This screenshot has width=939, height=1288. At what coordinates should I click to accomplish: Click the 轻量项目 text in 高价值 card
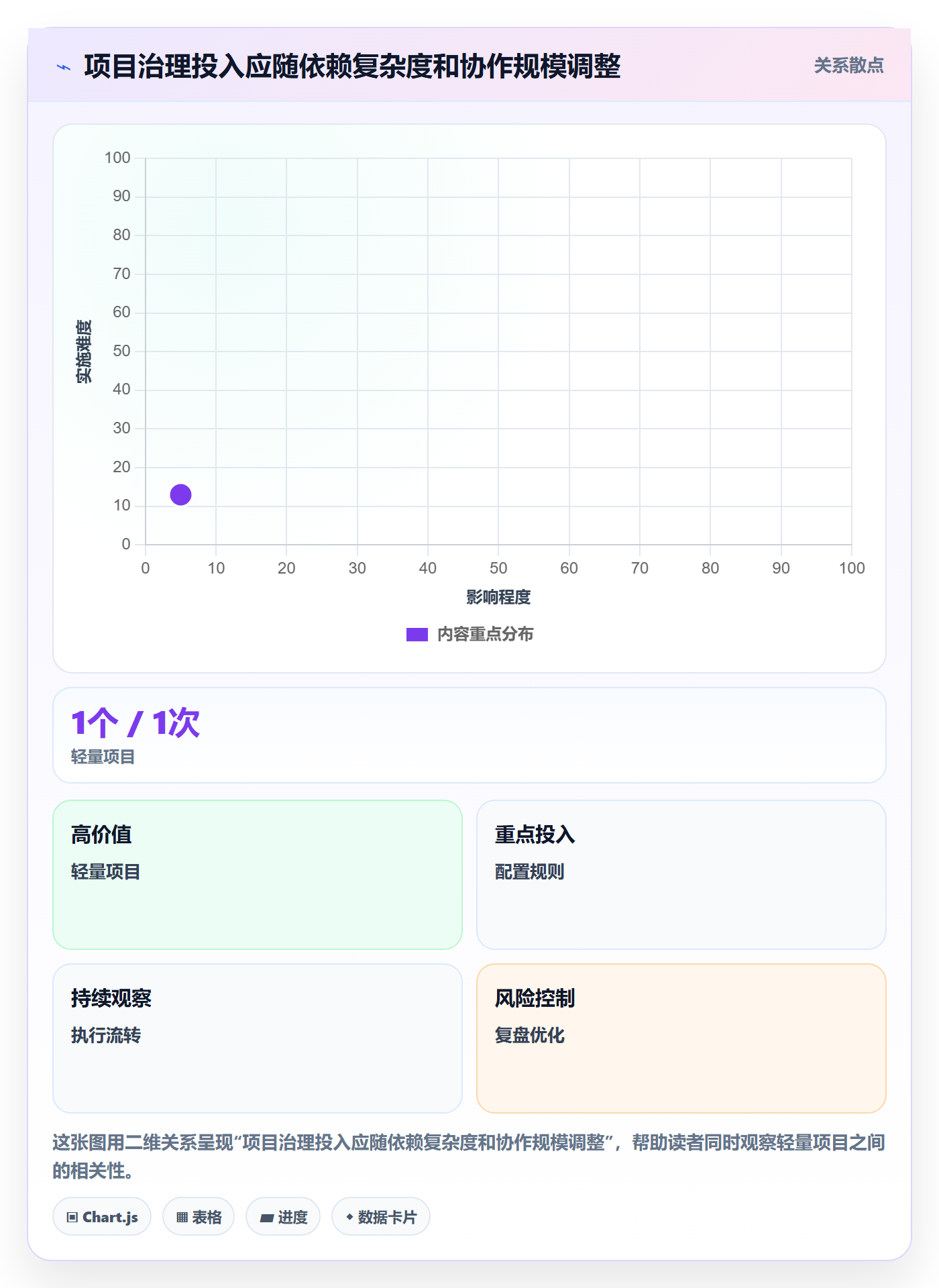coord(106,872)
